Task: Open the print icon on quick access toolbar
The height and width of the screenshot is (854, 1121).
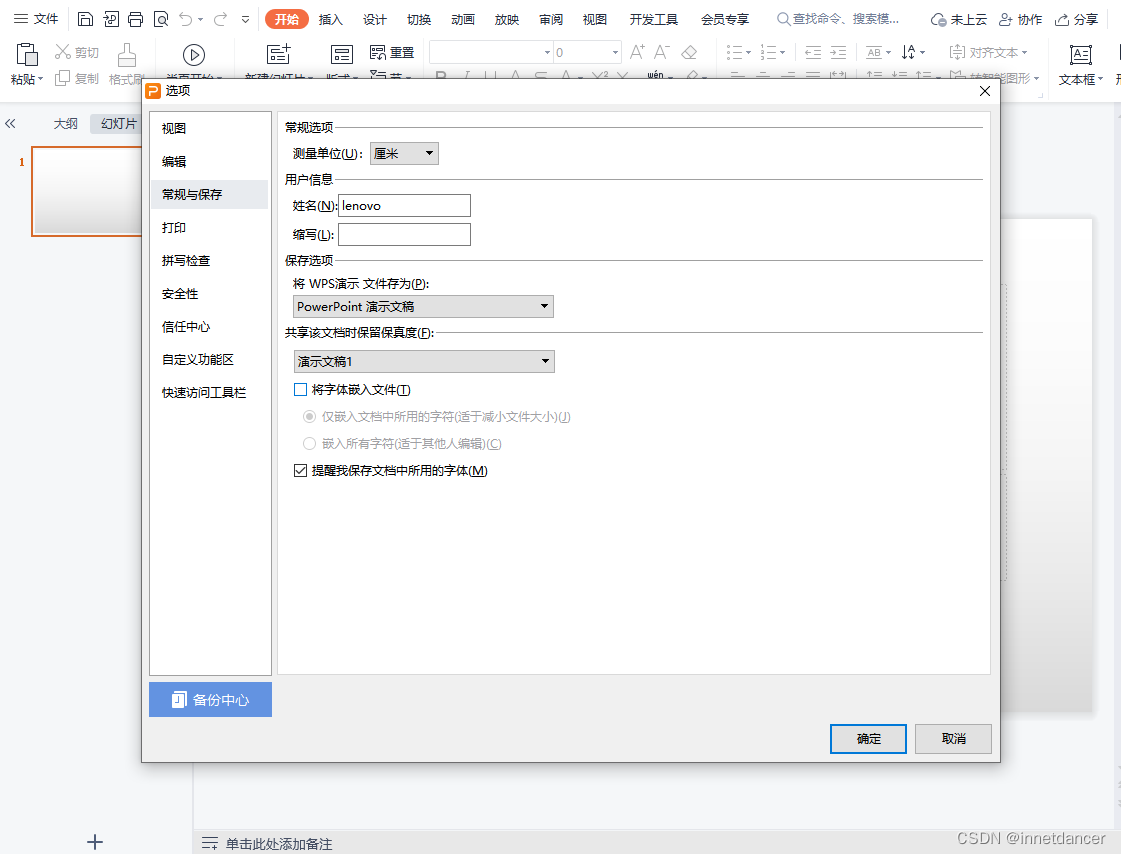Action: (135, 18)
